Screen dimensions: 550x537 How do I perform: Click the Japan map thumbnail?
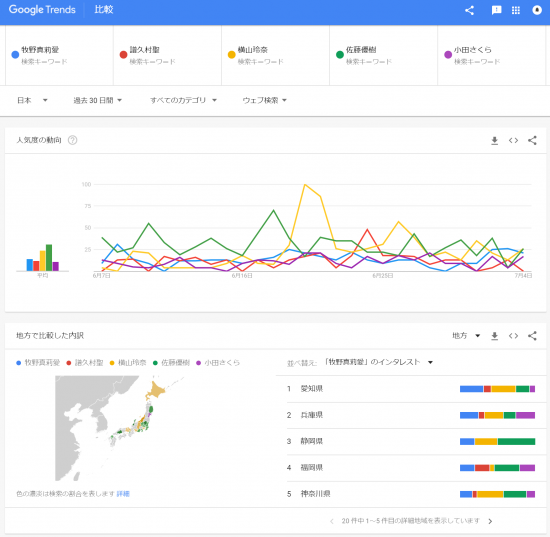(119, 428)
